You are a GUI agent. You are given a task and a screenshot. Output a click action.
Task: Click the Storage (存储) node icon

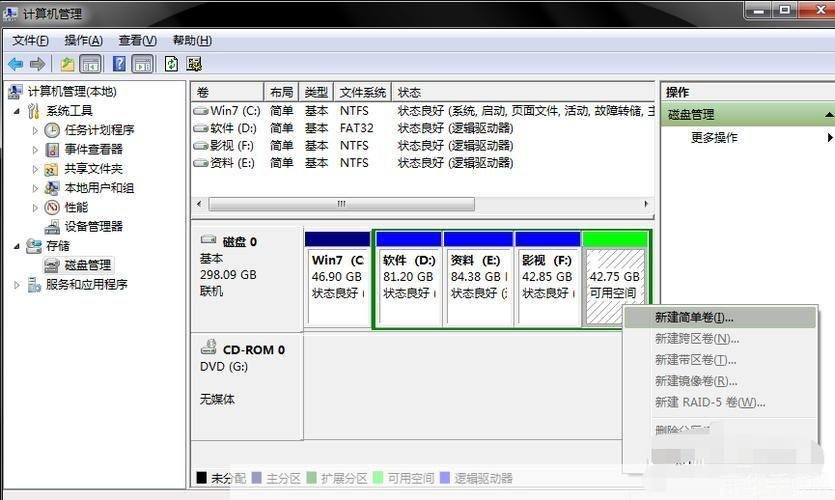point(34,246)
